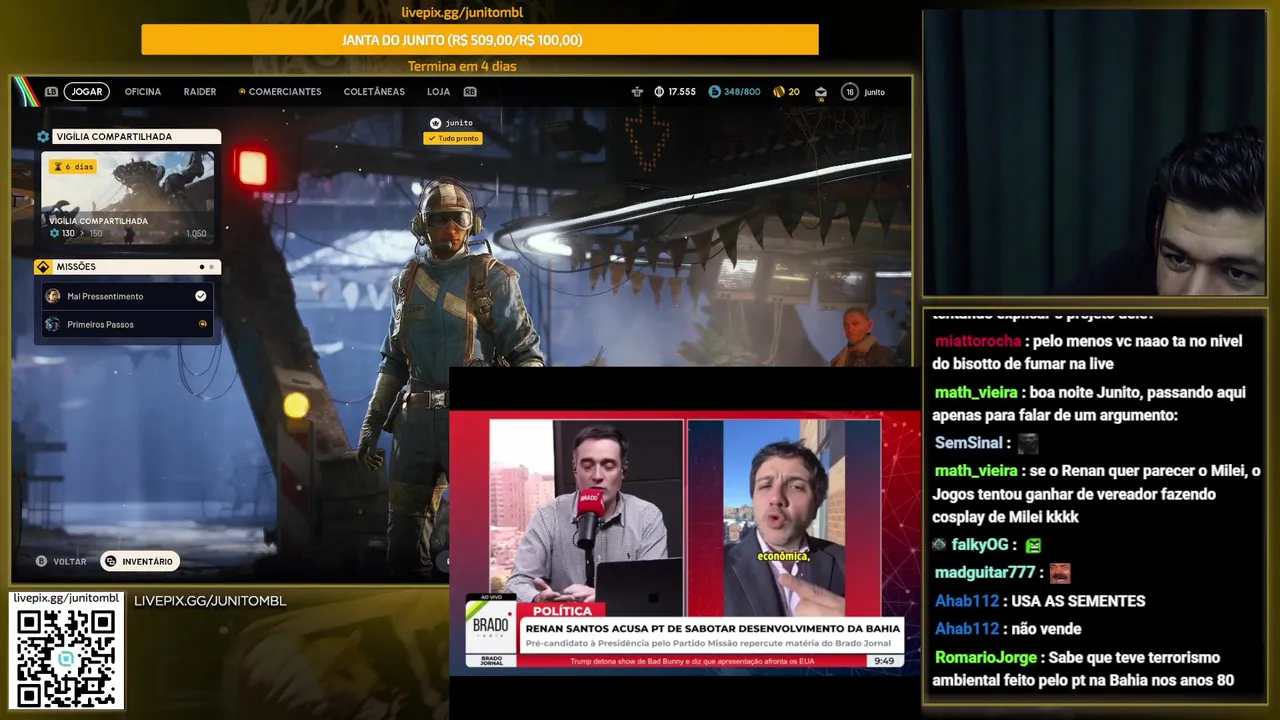Click the Primeiros Passos character portrait
The width and height of the screenshot is (1280, 720).
click(x=53, y=324)
